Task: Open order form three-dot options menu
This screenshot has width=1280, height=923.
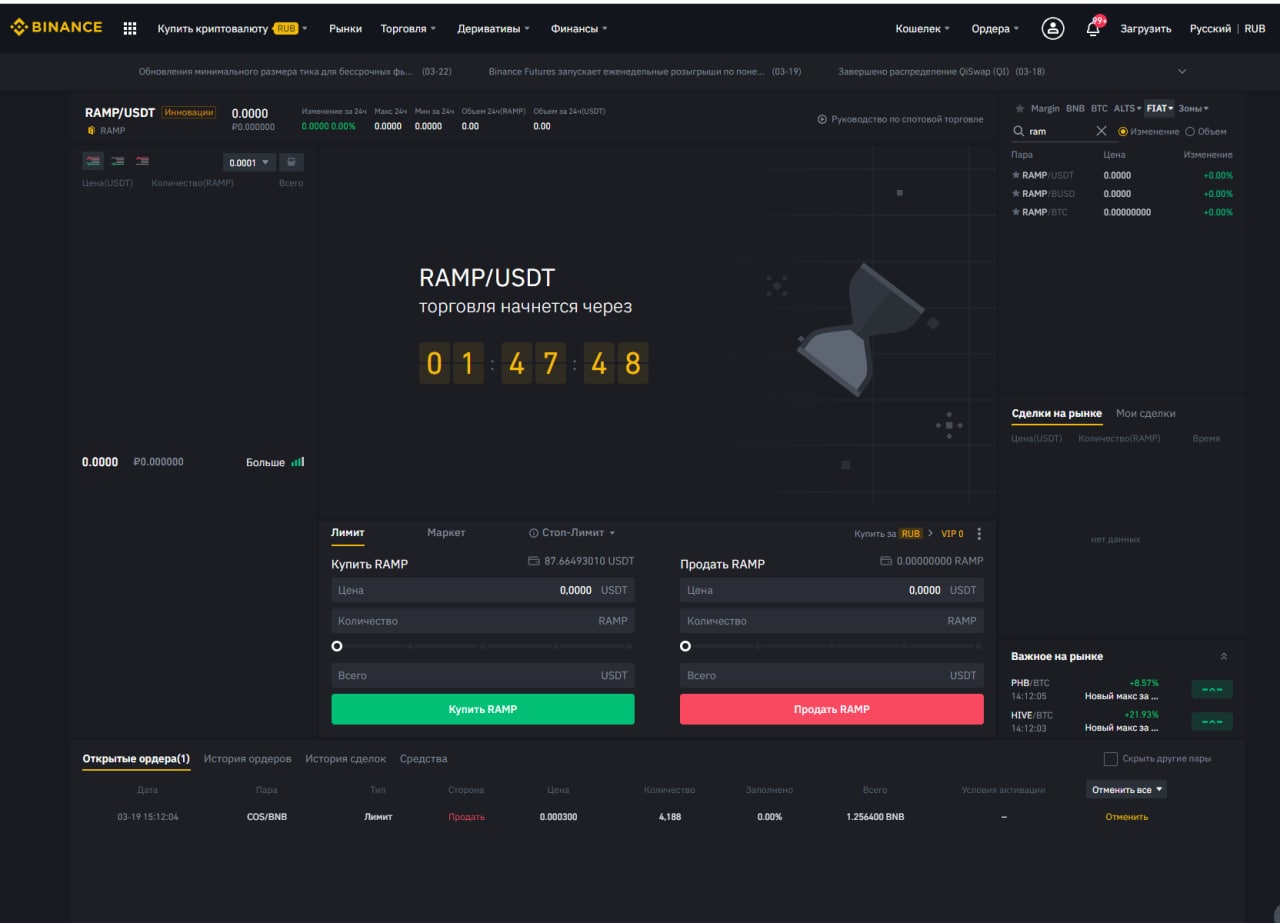Action: coord(979,534)
